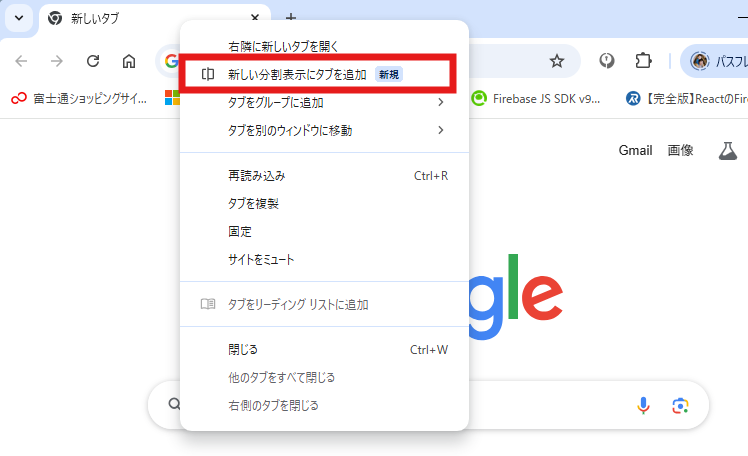Choose サイトをミュート menu entry
Viewport: 748px width, 456px height.
click(x=324, y=259)
